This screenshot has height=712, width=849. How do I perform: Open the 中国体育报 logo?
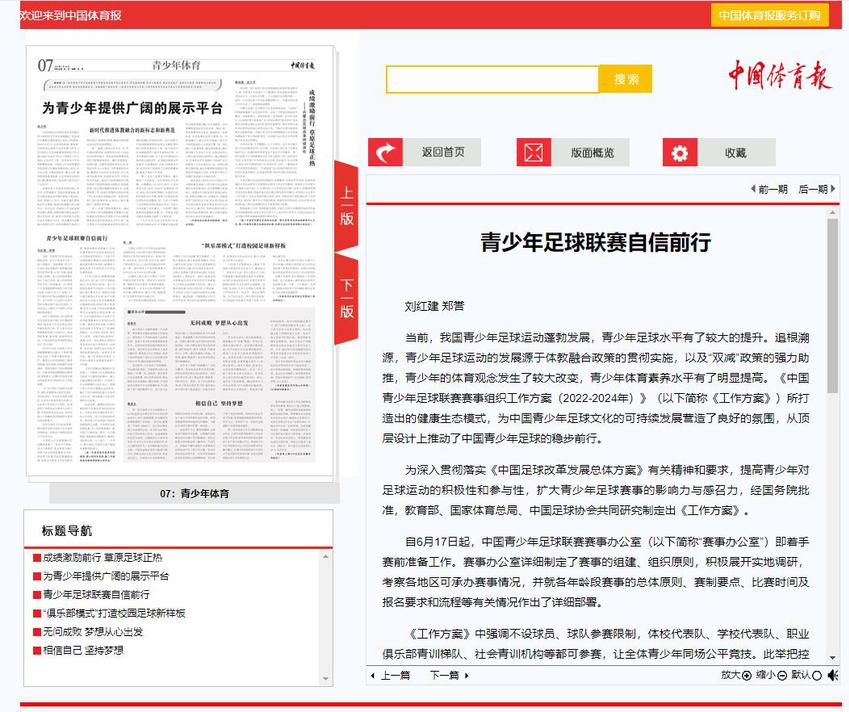coord(778,76)
